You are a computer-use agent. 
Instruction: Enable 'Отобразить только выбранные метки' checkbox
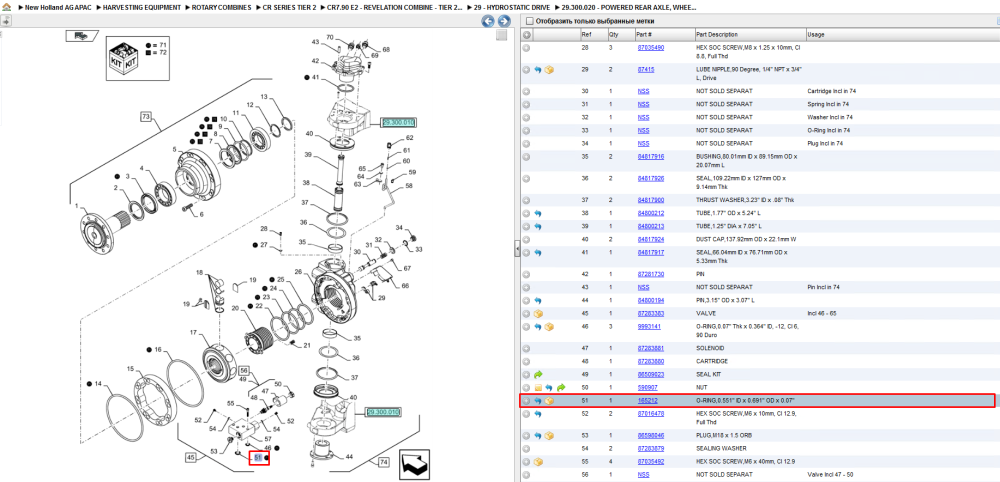(x=529, y=21)
